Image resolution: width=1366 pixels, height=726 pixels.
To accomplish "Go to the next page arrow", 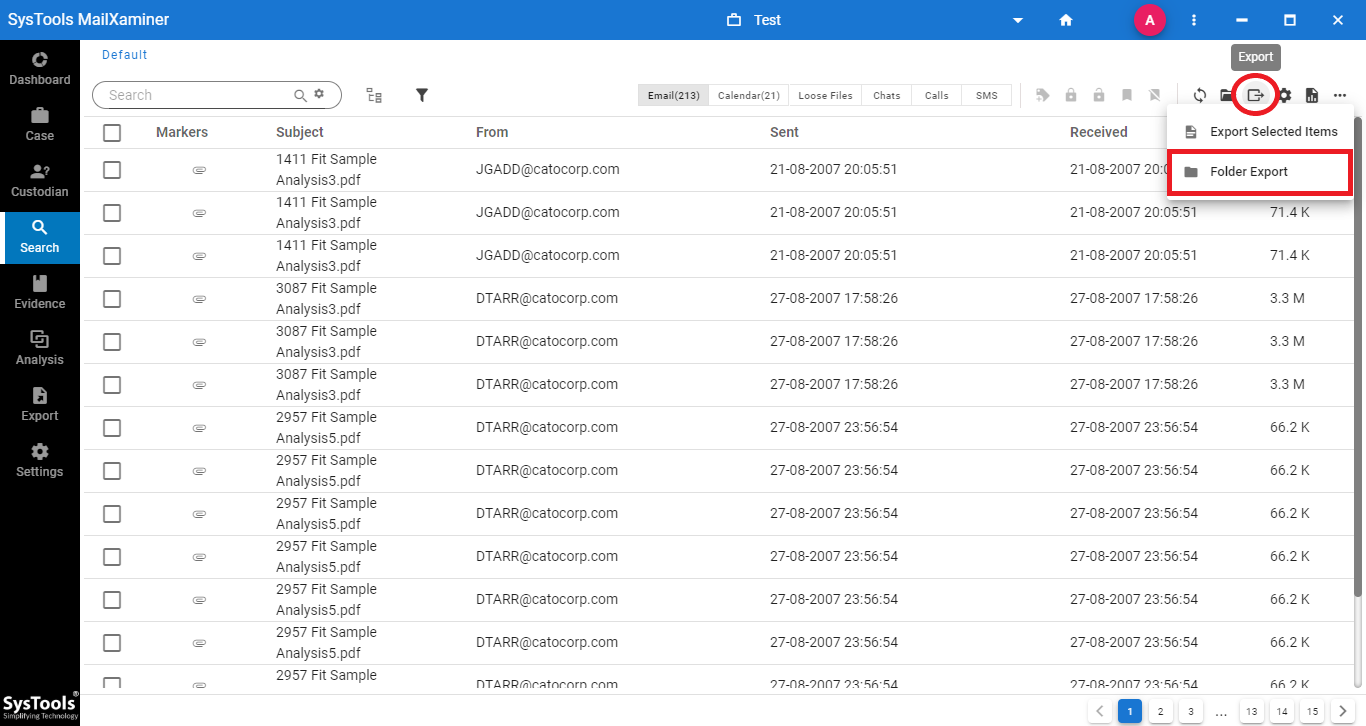I will [1342, 712].
